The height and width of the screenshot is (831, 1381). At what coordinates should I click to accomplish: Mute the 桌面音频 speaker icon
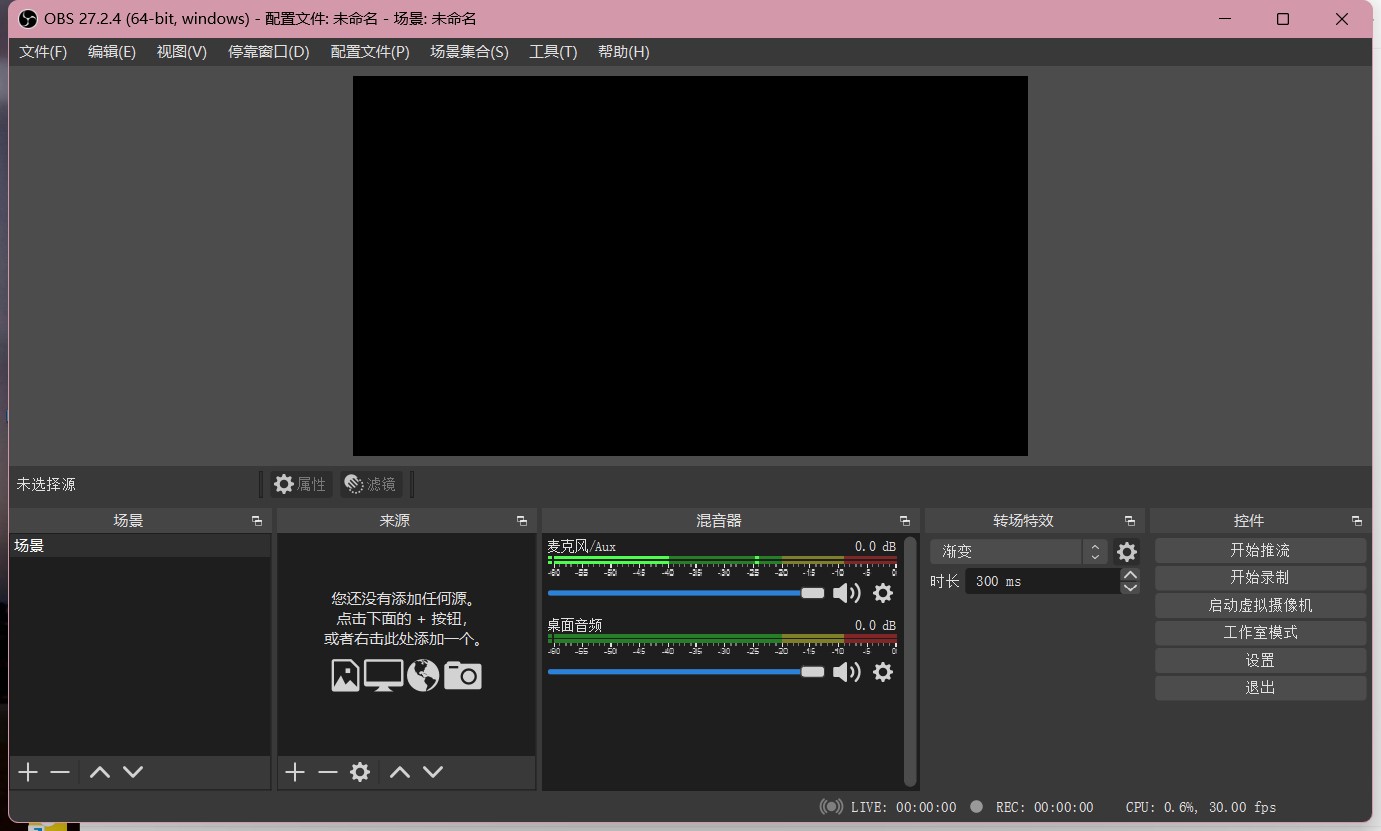point(846,672)
